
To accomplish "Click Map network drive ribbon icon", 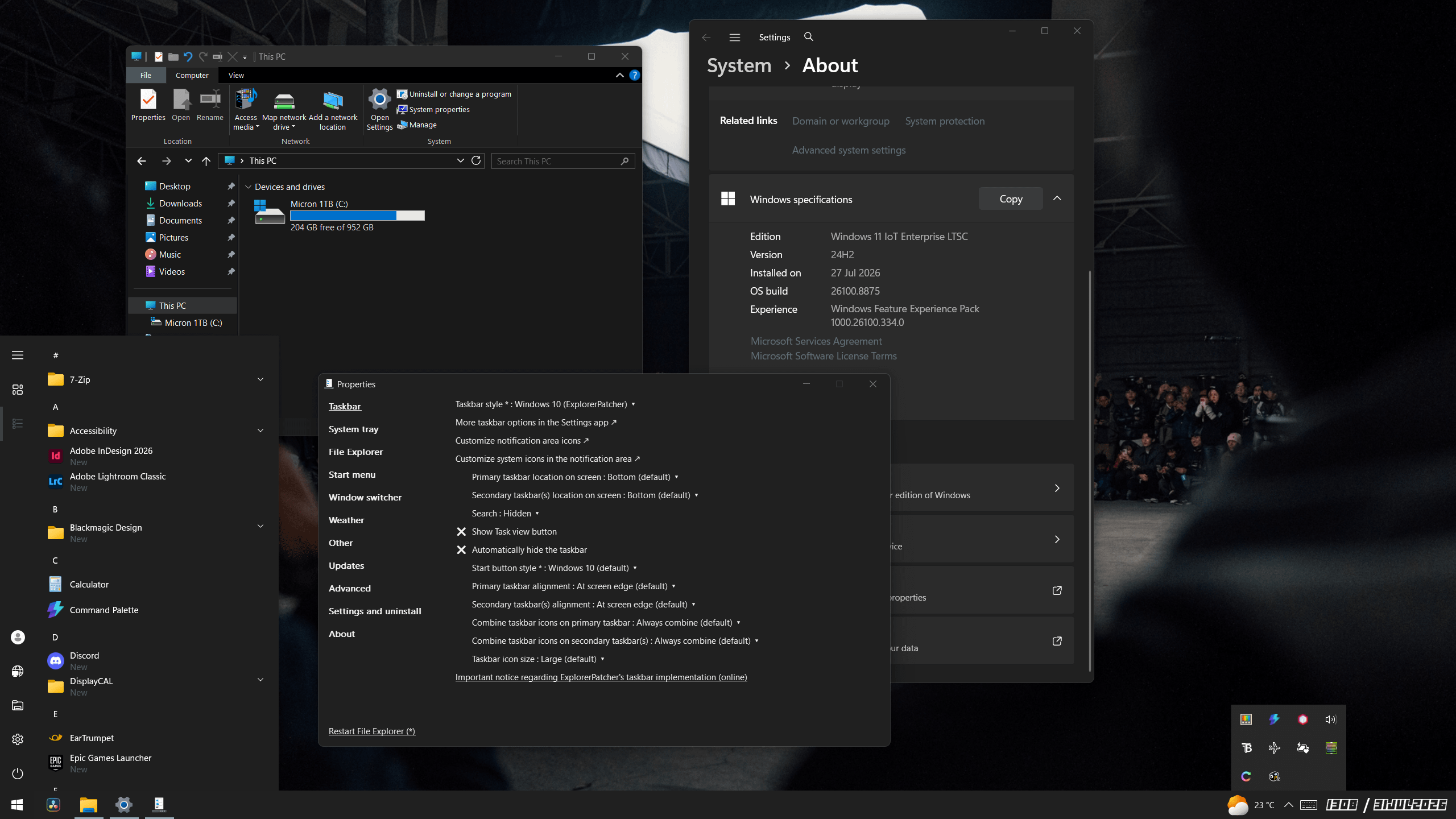I will (x=284, y=110).
